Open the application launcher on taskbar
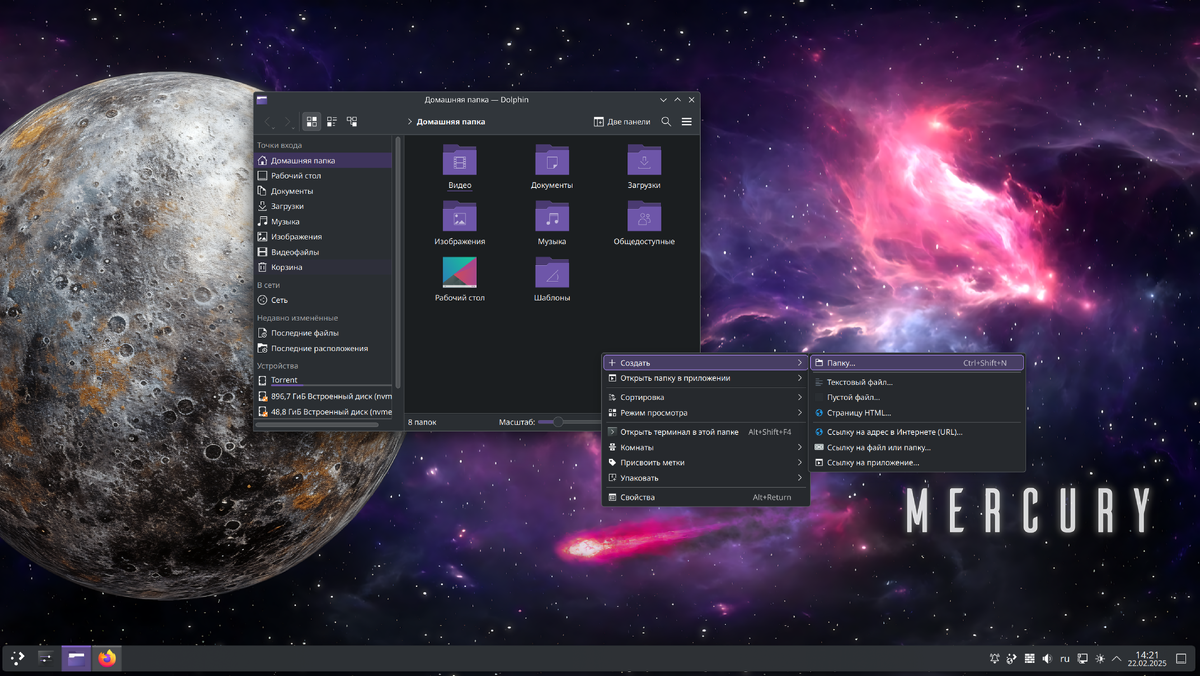1200x676 pixels. click(17, 658)
